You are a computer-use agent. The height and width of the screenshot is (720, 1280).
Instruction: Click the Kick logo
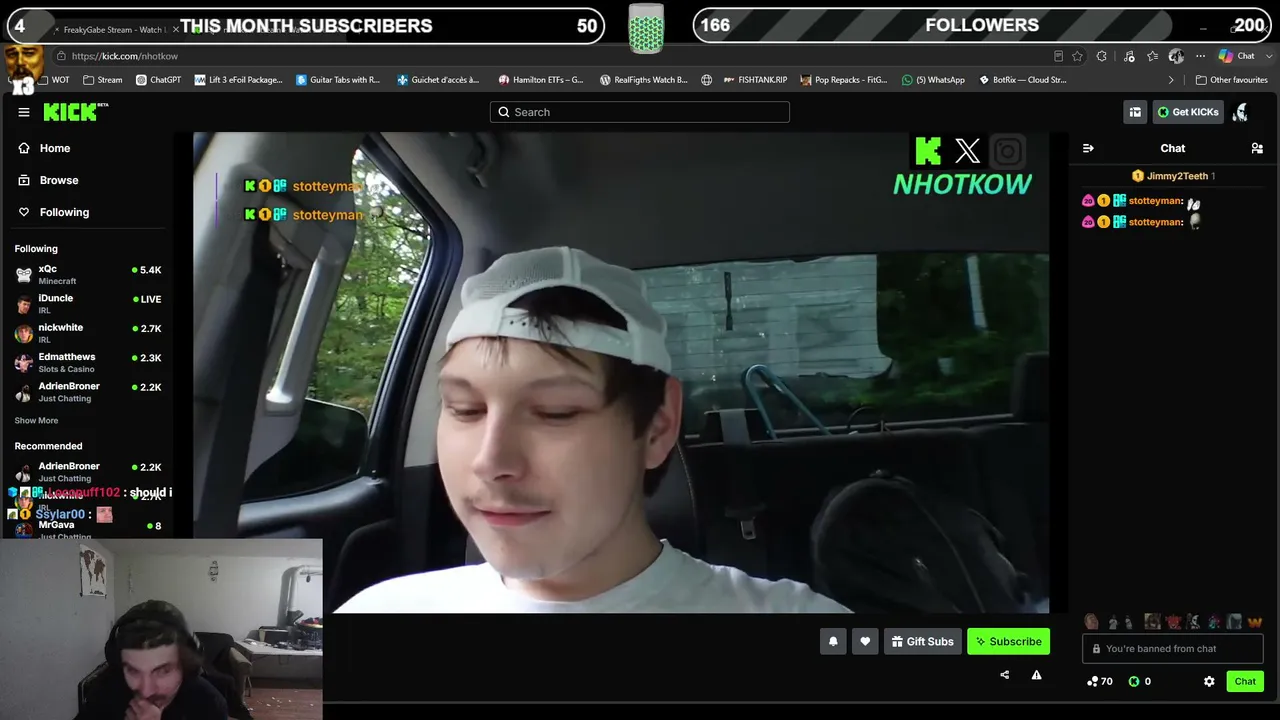75,112
